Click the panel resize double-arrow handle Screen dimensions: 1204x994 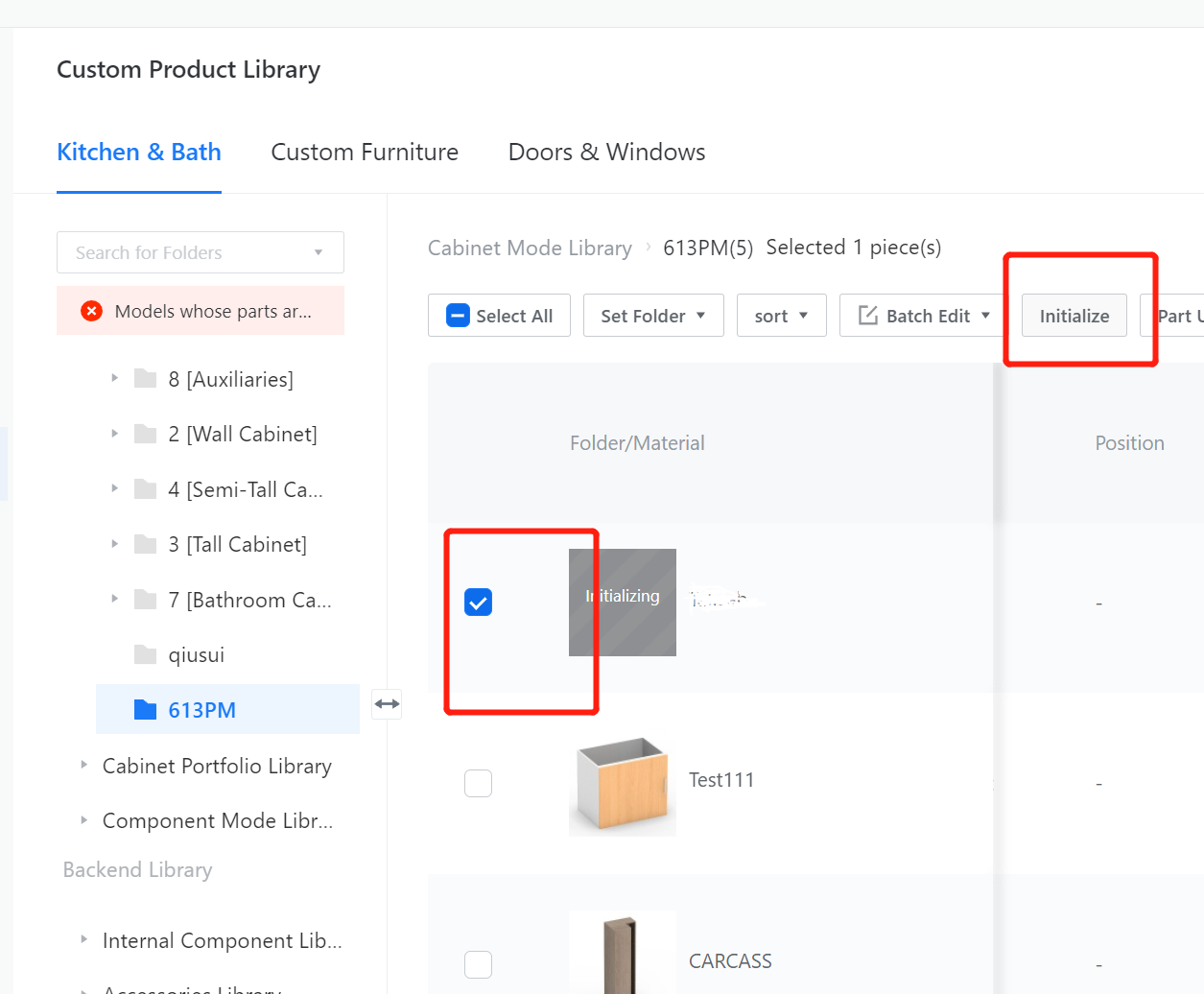pos(388,704)
